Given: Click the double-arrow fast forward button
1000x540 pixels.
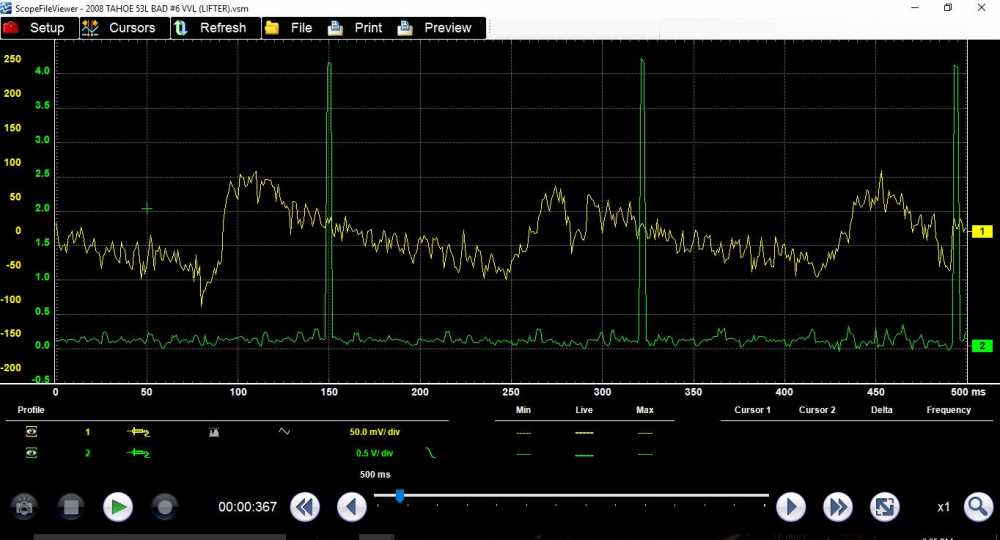Looking at the screenshot, I should [x=837, y=507].
